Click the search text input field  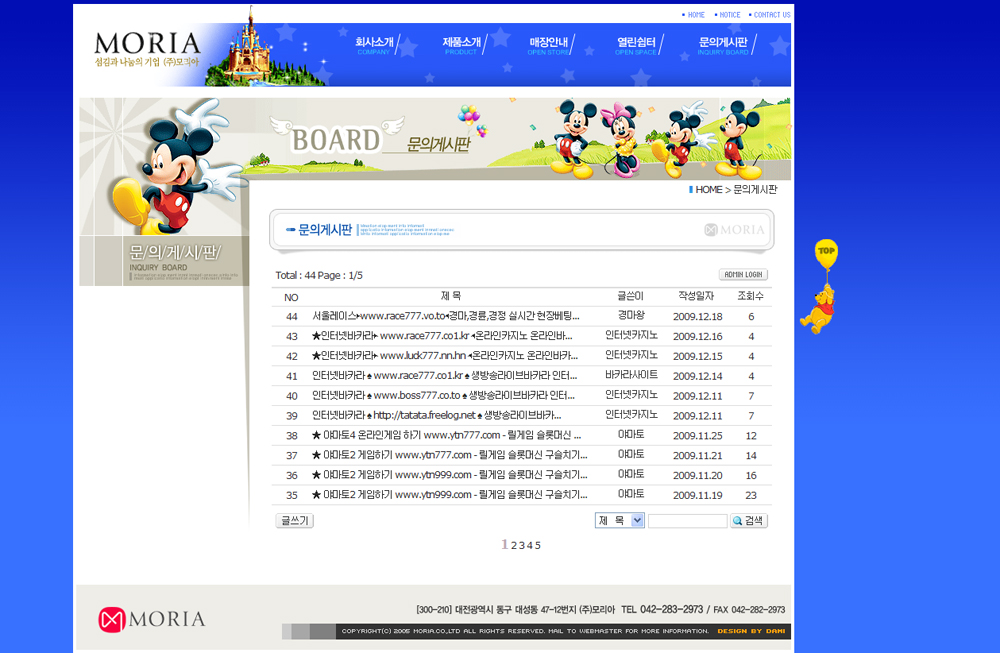(x=687, y=521)
